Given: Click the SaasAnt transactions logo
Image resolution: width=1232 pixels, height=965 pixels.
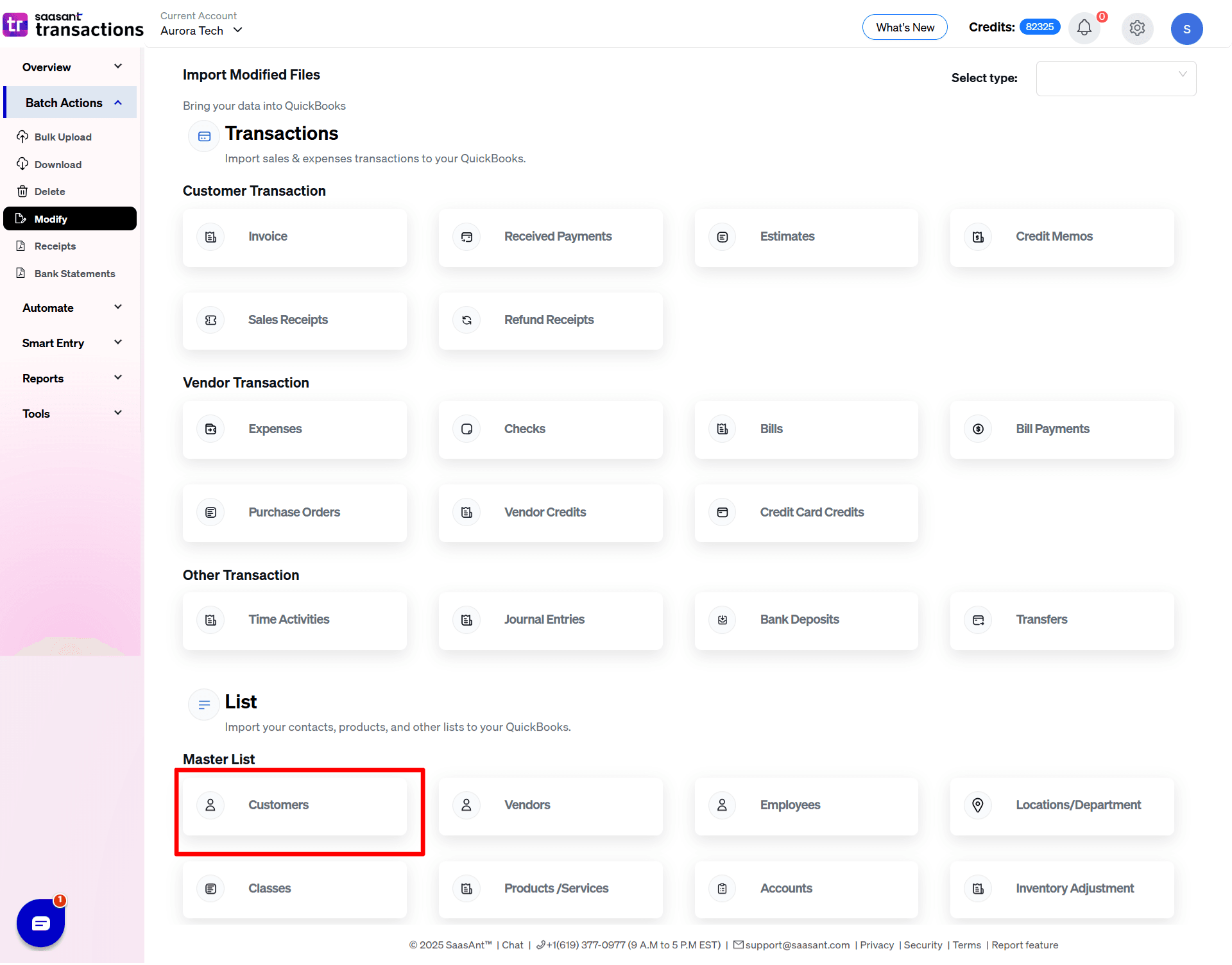Looking at the screenshot, I should 73,24.
